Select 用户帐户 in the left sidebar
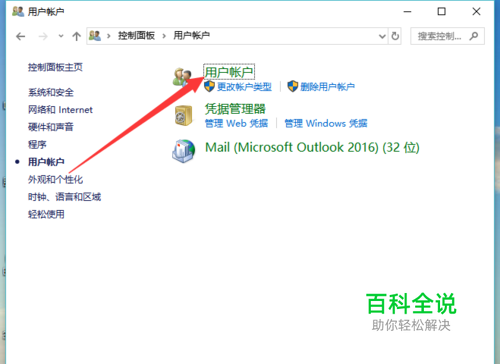The width and height of the screenshot is (500, 364). (46, 162)
